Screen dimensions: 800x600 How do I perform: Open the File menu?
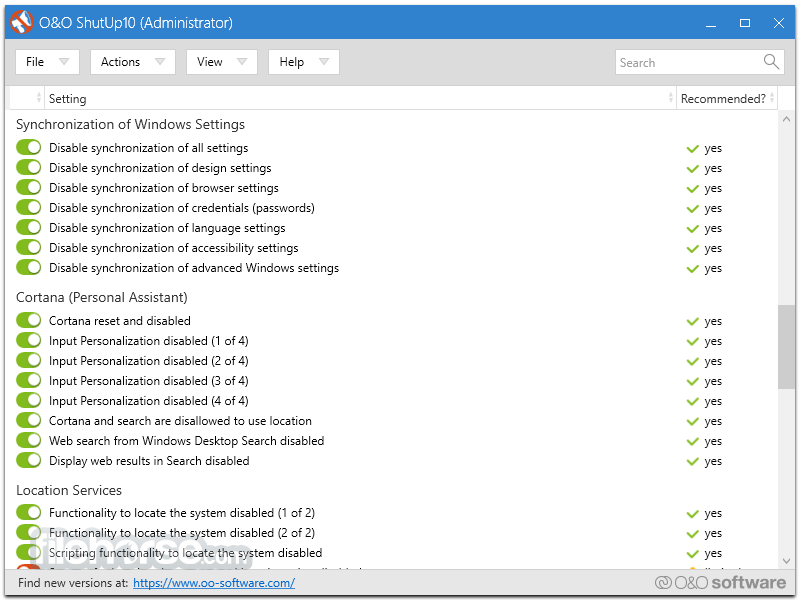47,62
